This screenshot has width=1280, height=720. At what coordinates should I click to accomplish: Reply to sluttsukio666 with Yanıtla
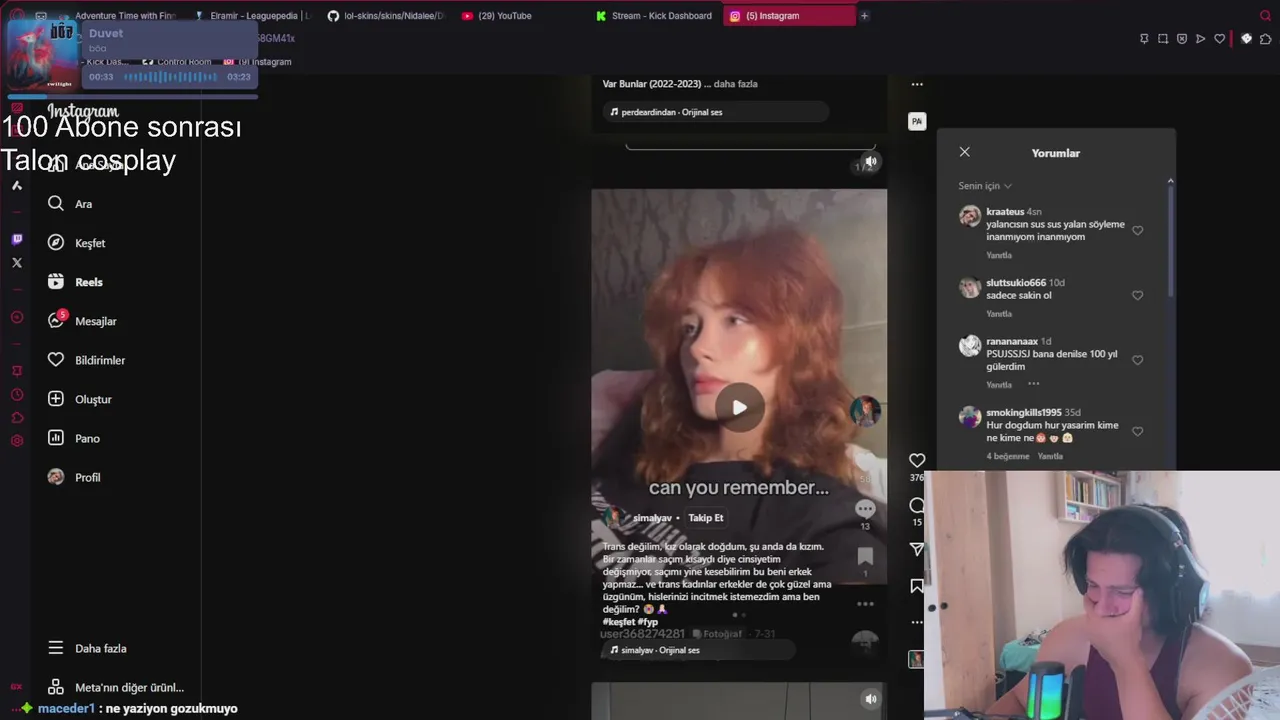pyautogui.click(x=999, y=314)
